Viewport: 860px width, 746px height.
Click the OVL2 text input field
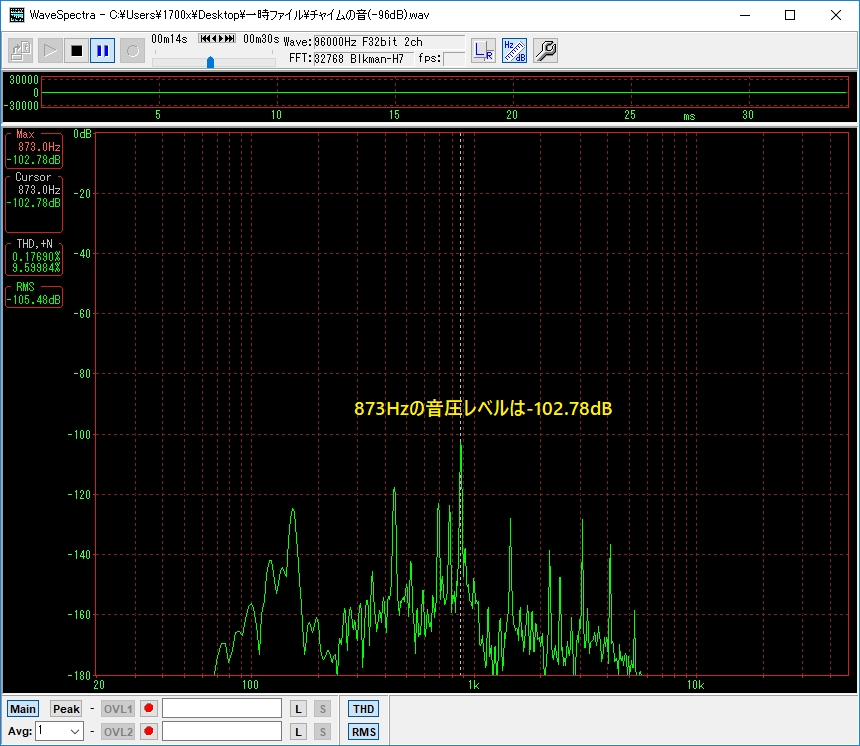(x=222, y=731)
